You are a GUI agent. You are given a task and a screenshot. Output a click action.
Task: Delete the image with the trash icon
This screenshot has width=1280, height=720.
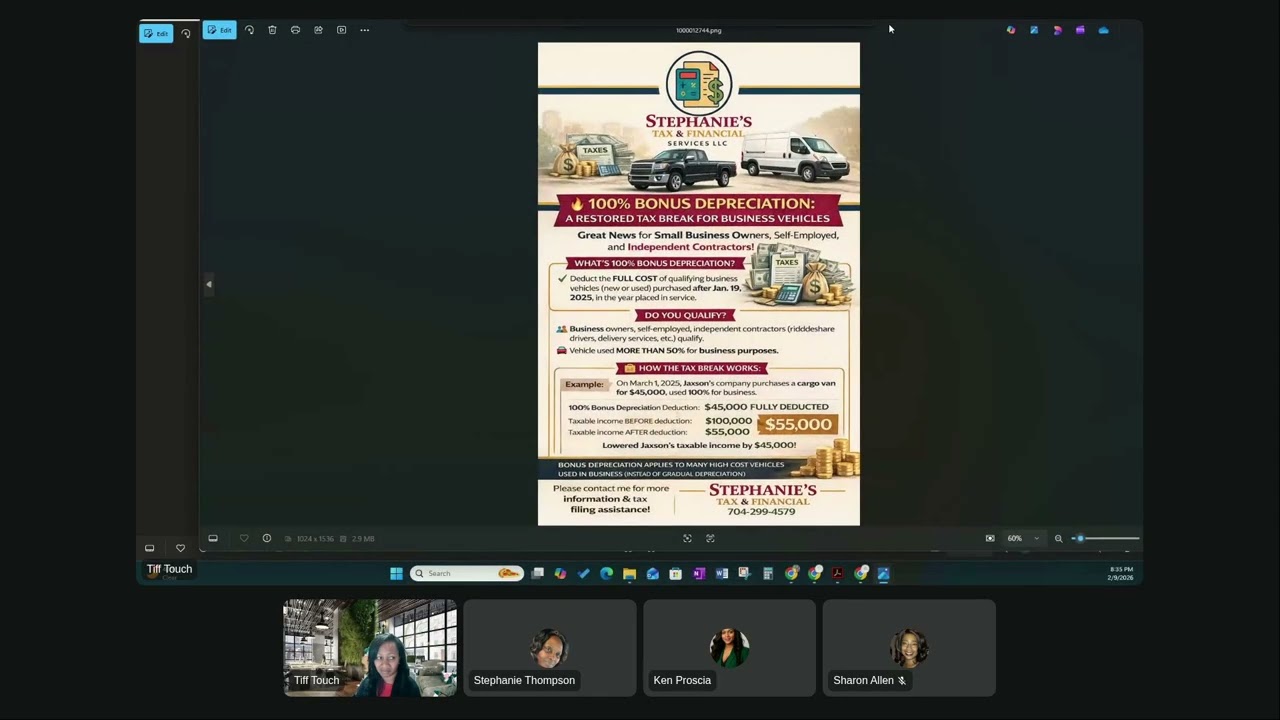(272, 30)
